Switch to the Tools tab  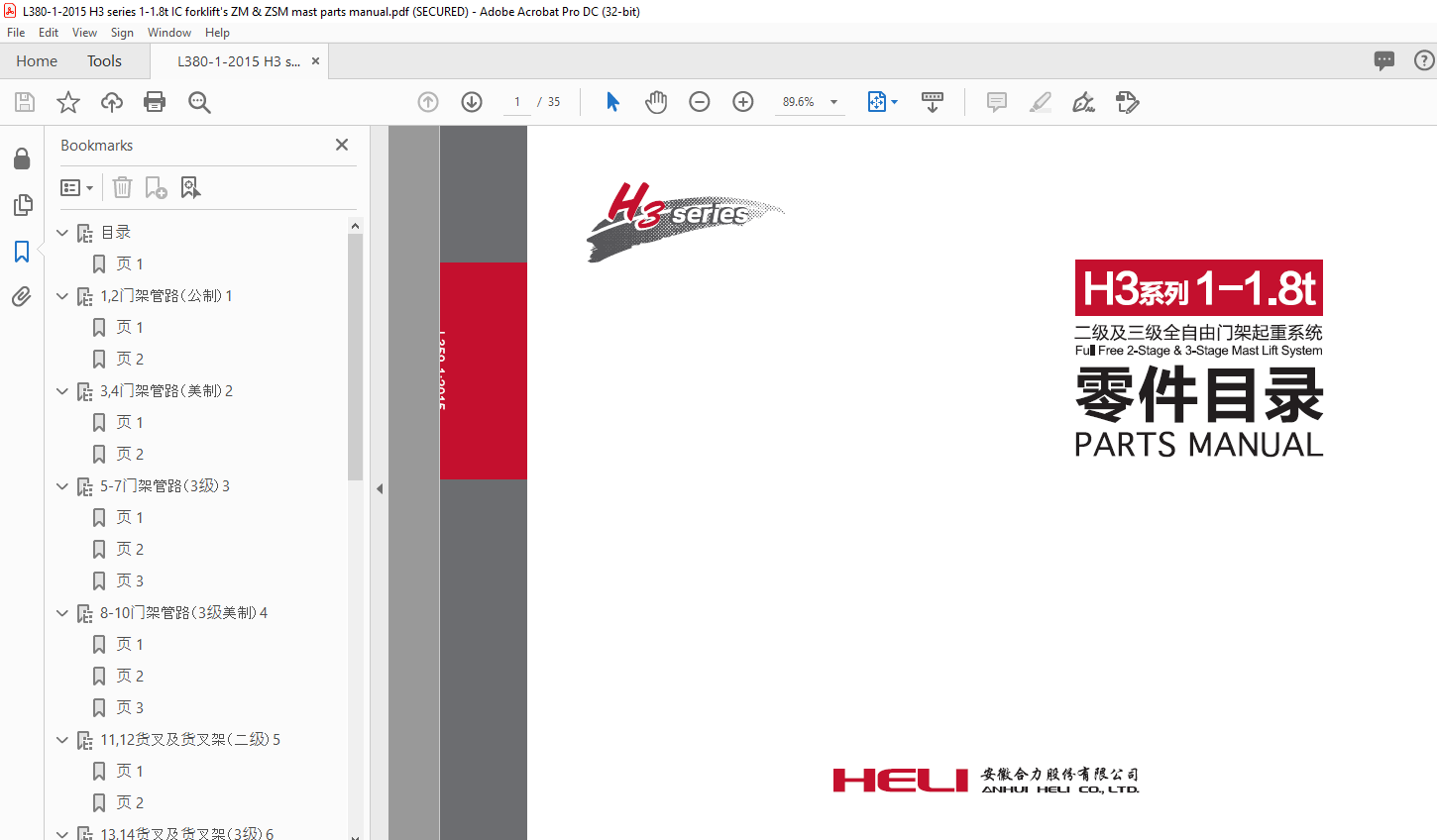104,60
